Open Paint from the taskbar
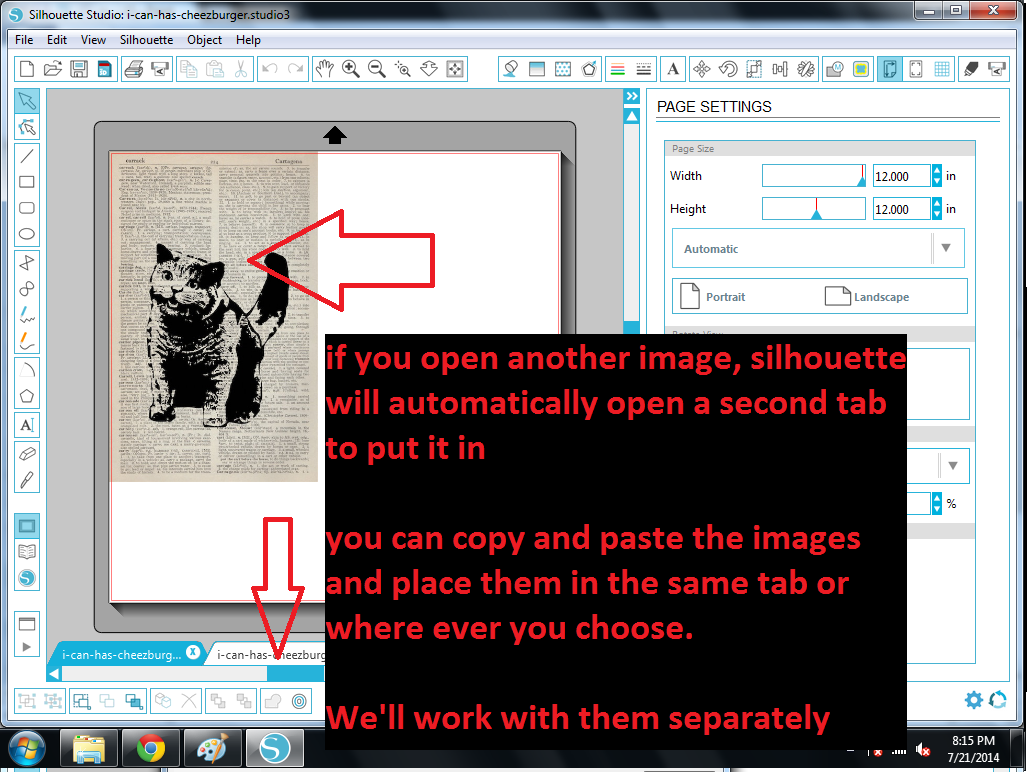 click(x=212, y=748)
